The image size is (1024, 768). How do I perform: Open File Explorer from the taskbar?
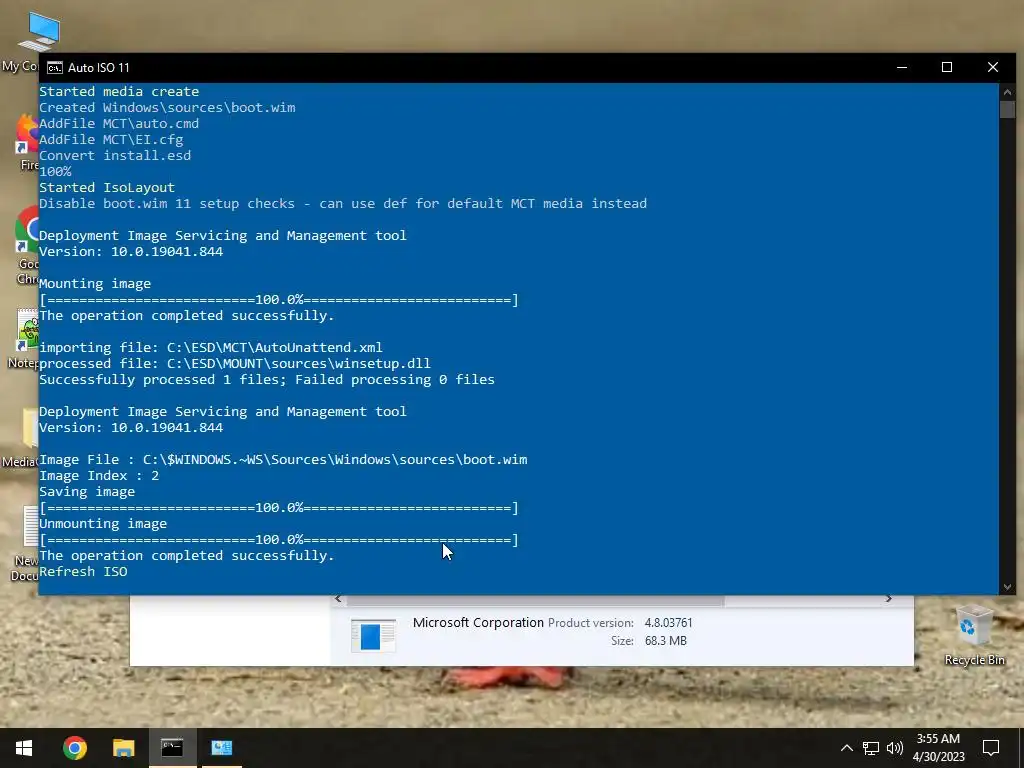pyautogui.click(x=123, y=748)
